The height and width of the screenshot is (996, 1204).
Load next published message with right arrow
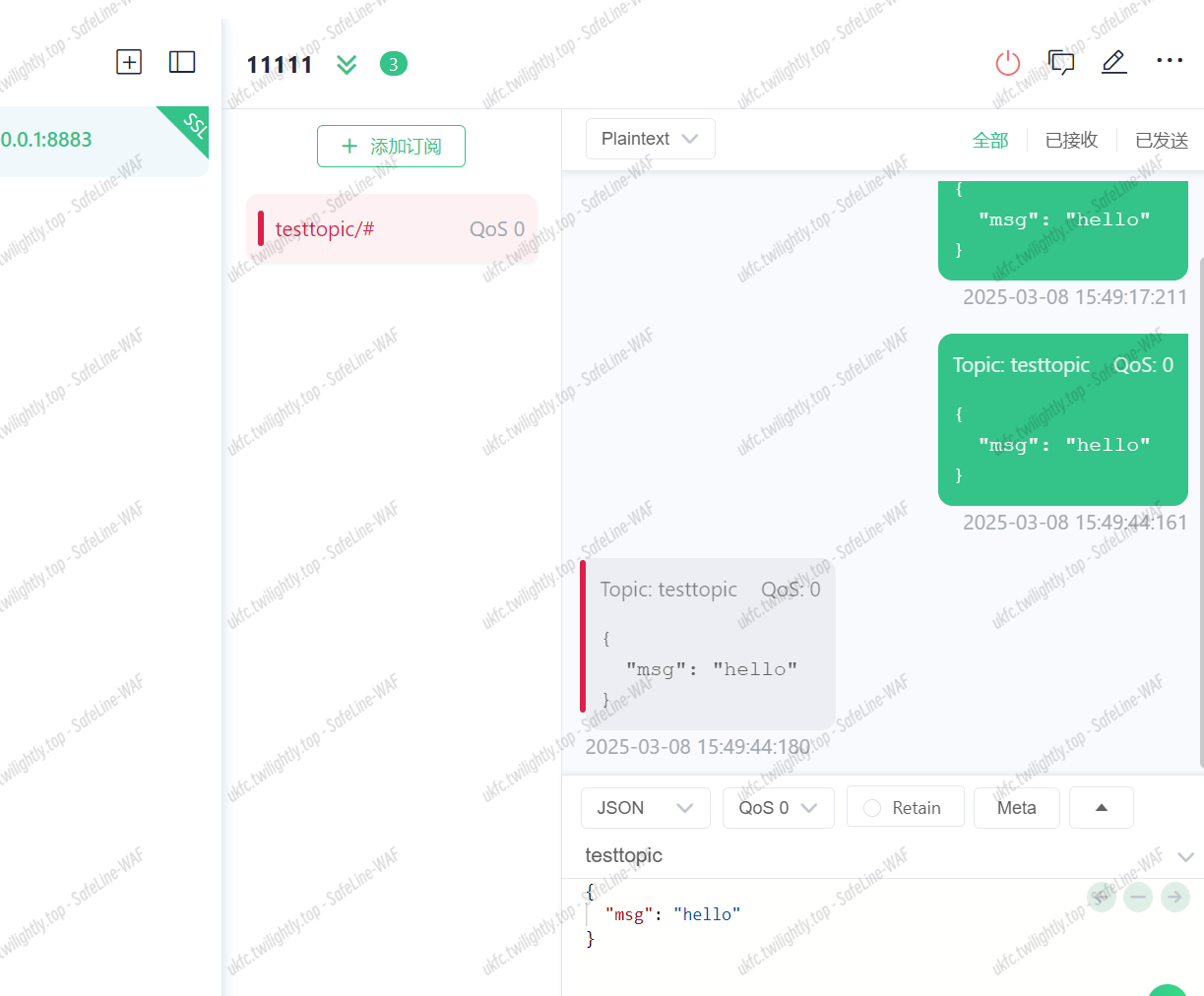pos(1174,897)
